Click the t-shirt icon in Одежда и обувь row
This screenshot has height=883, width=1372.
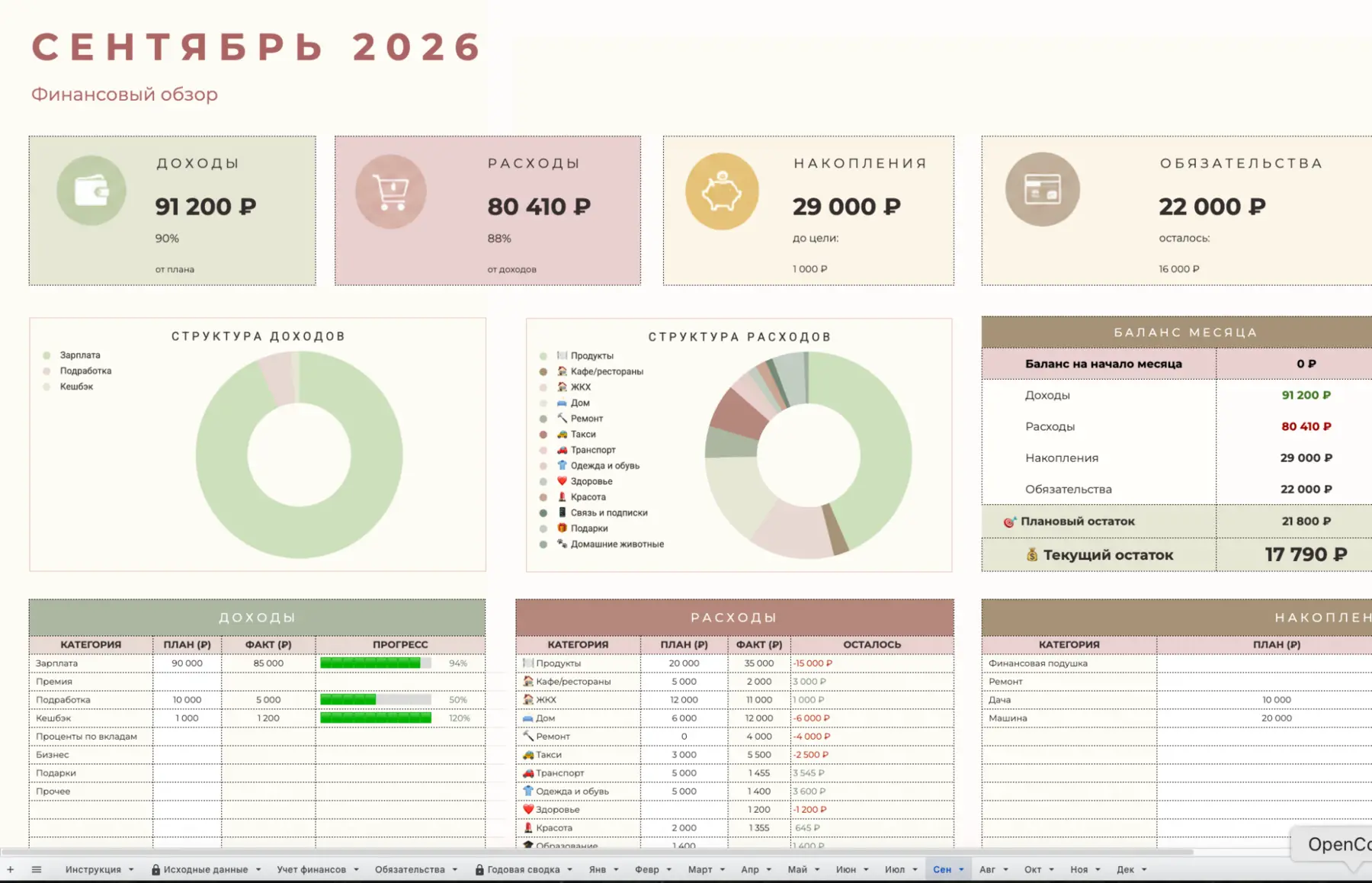click(x=528, y=791)
